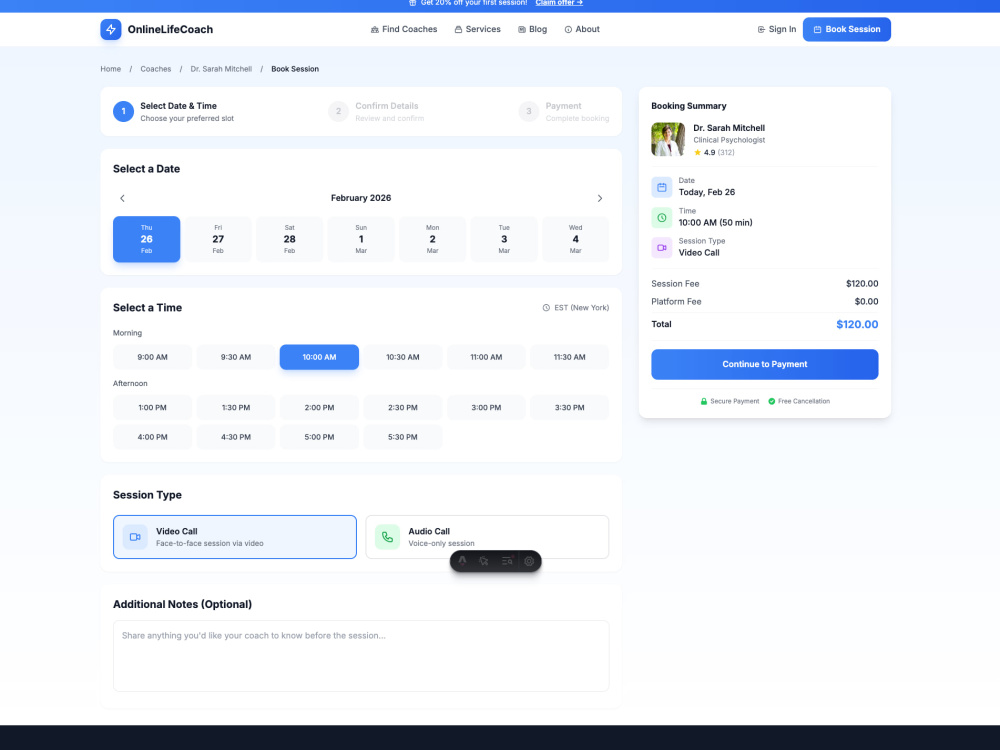Screen dimensions: 1000x750
Task: Select Mon 2 Mar date
Action: pyautogui.click(x=432, y=239)
